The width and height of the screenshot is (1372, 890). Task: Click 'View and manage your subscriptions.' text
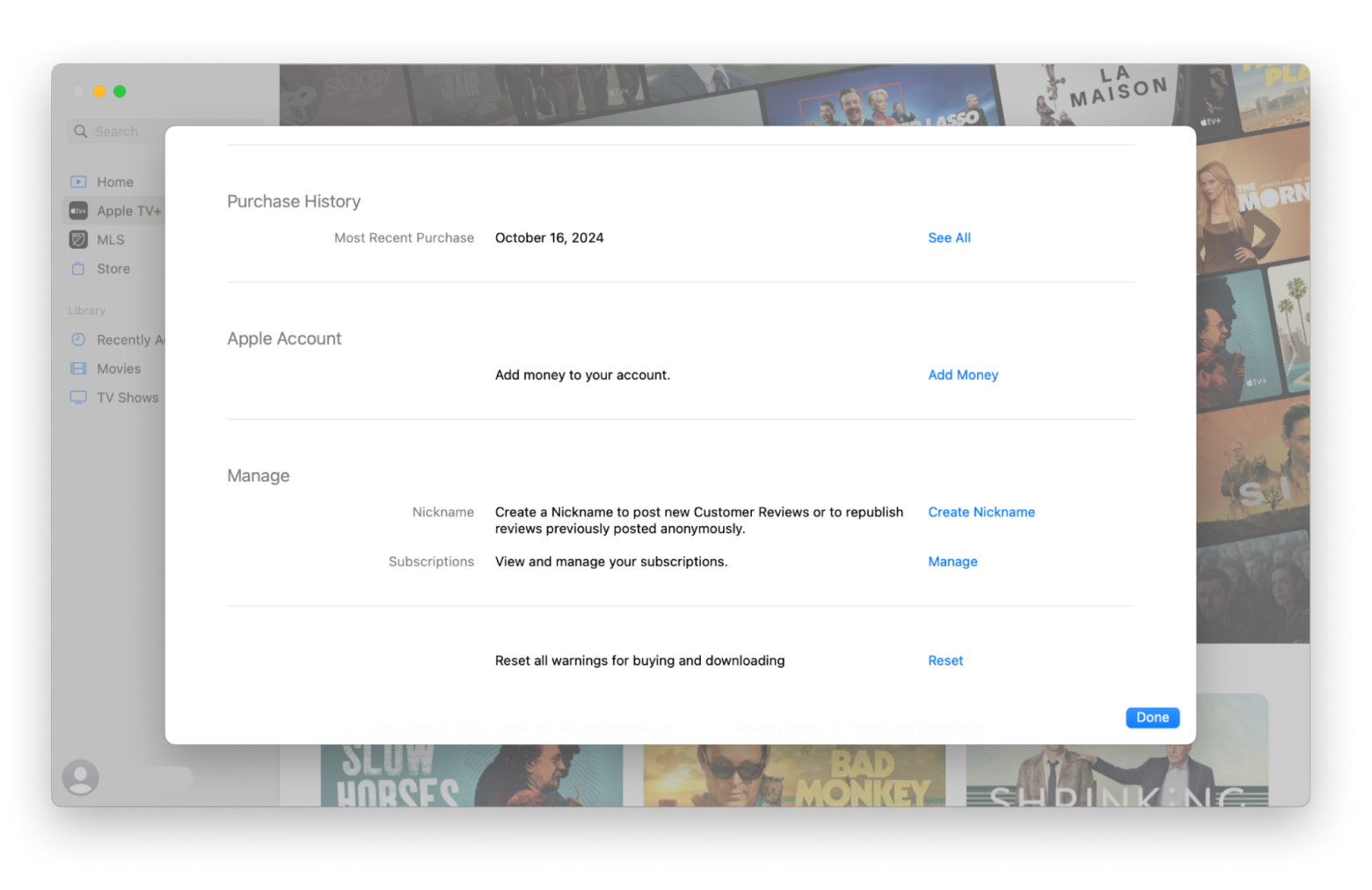(x=611, y=562)
